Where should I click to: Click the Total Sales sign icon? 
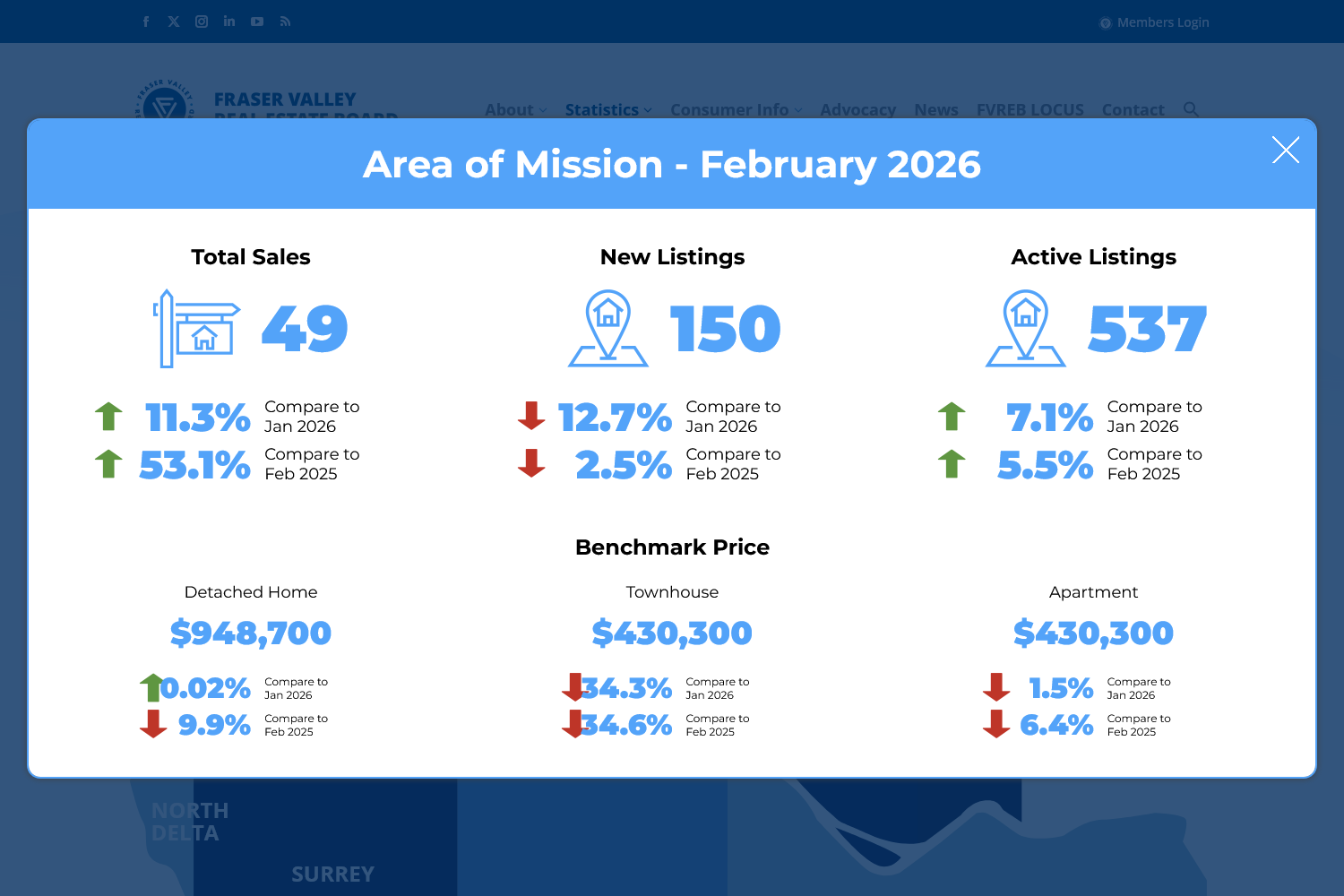click(197, 329)
